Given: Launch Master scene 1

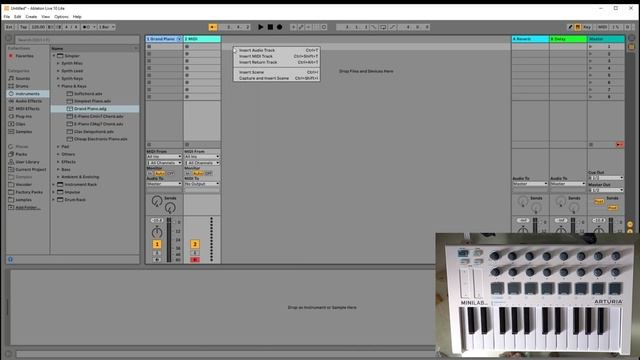Looking at the screenshot, I should [x=591, y=47].
